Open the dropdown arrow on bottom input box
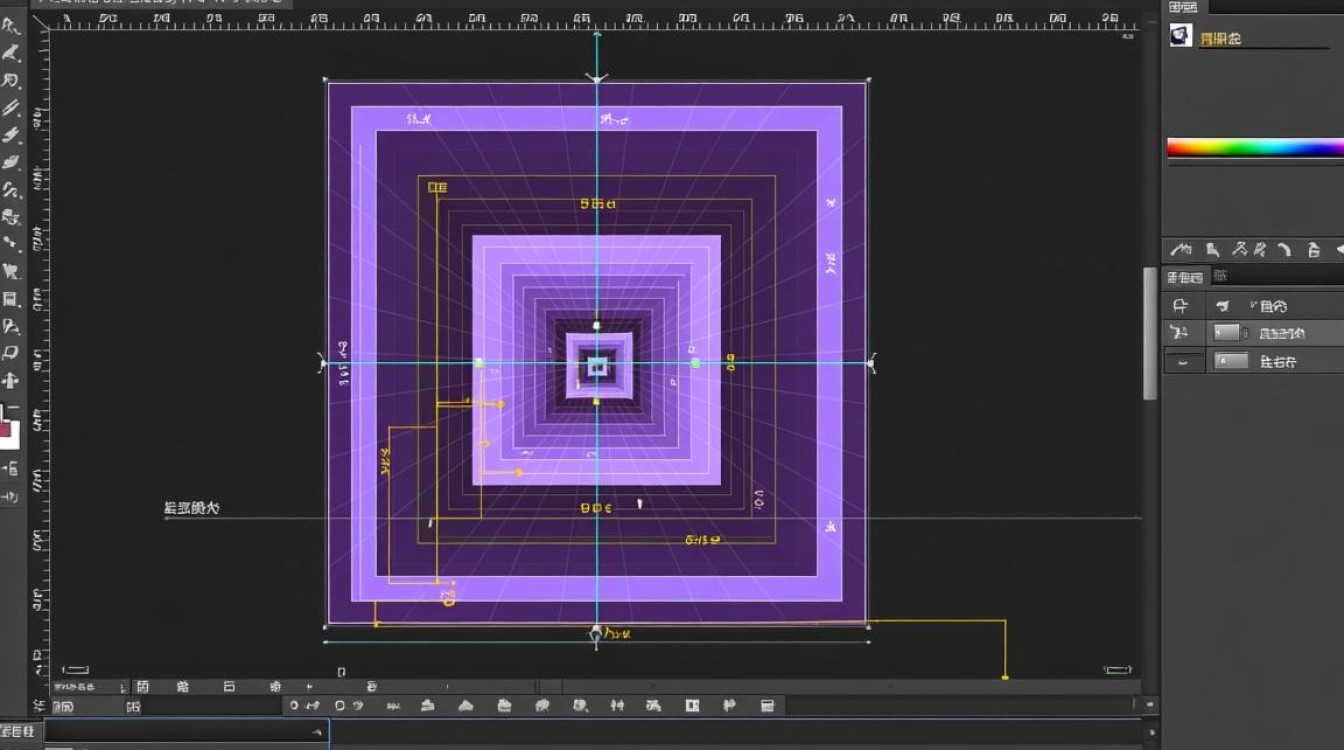The height and width of the screenshot is (750, 1344). click(317, 732)
